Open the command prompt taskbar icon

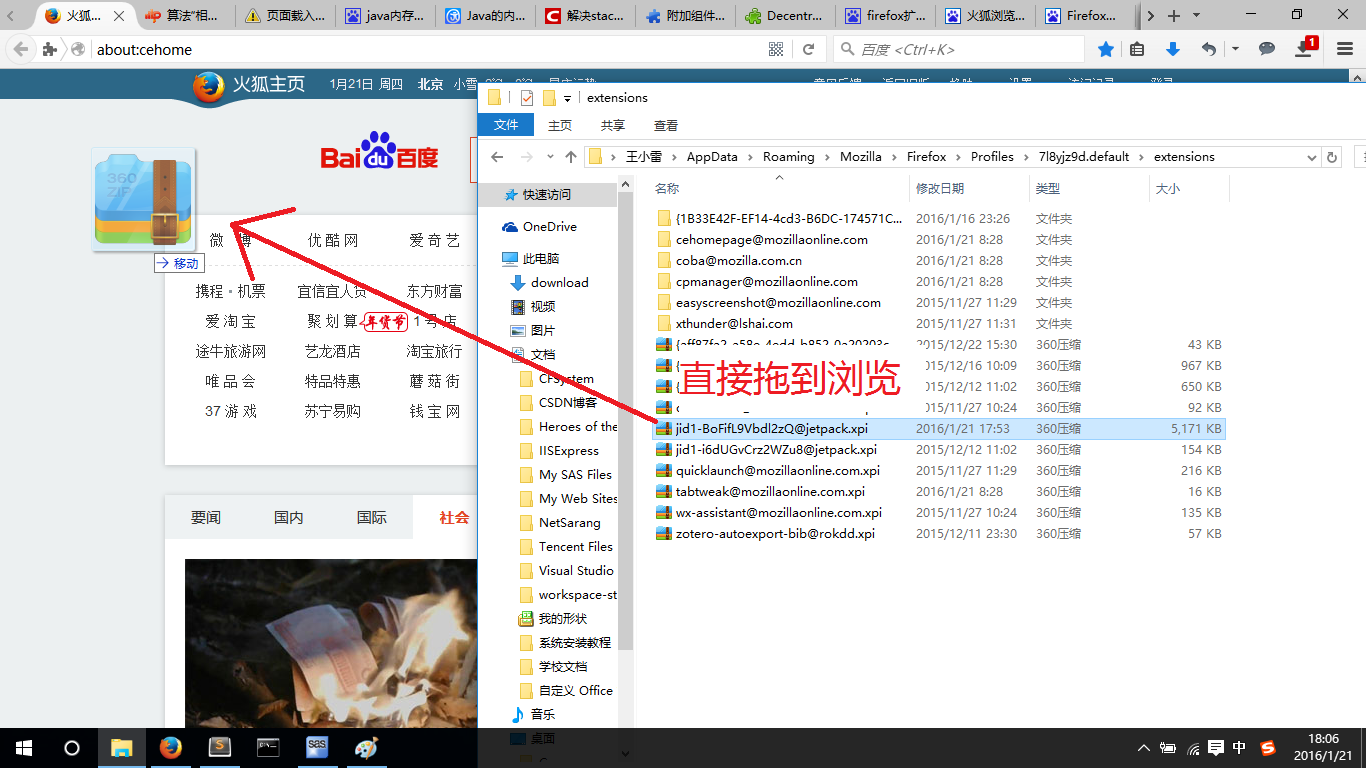(268, 747)
